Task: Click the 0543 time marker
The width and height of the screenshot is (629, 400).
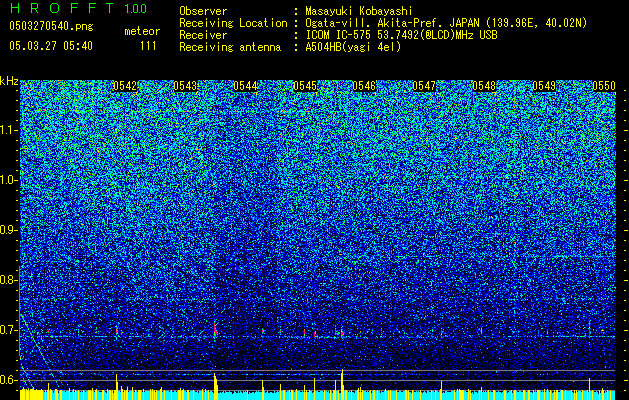Action: point(185,86)
